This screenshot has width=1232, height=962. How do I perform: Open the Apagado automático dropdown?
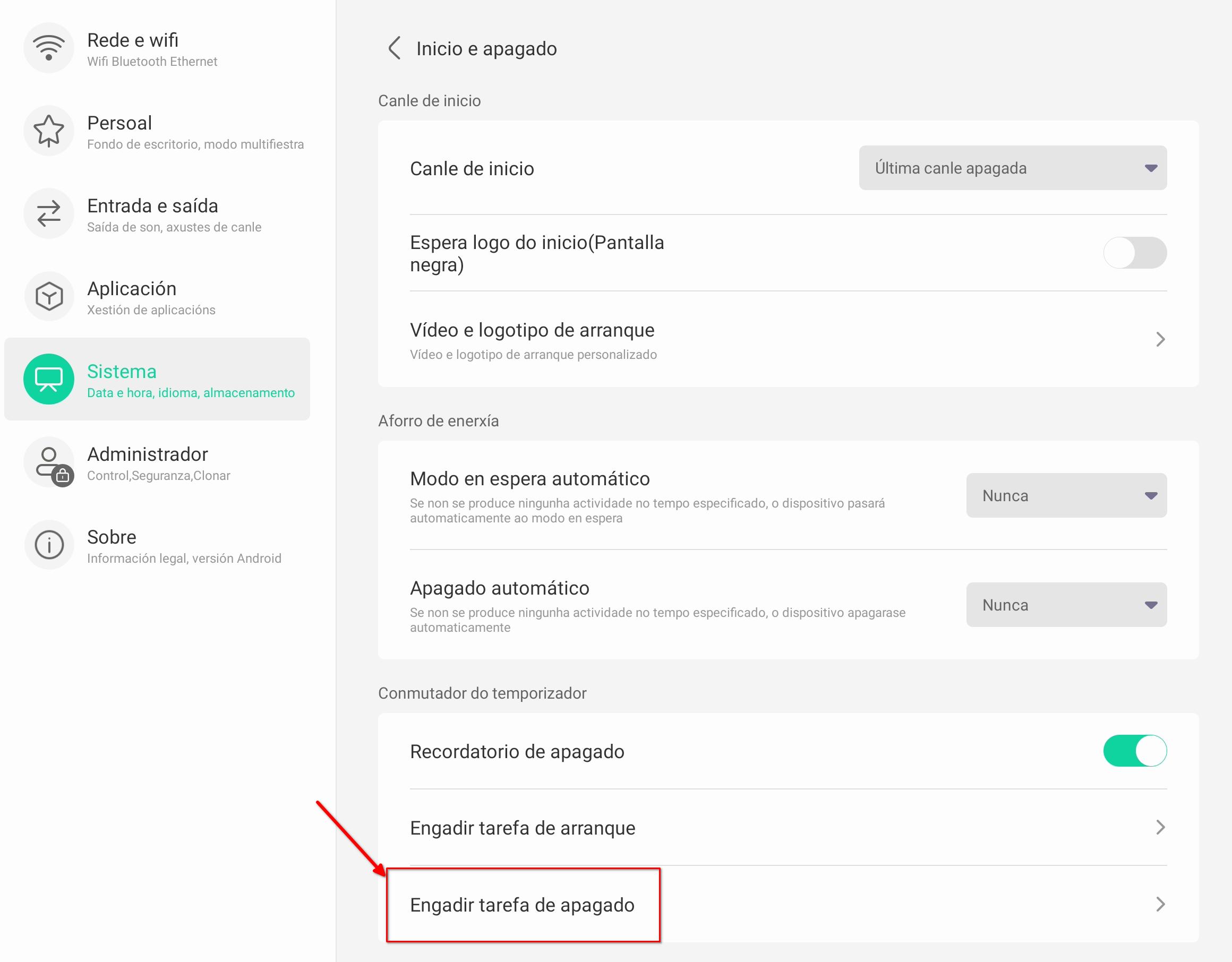pyautogui.click(x=1066, y=605)
